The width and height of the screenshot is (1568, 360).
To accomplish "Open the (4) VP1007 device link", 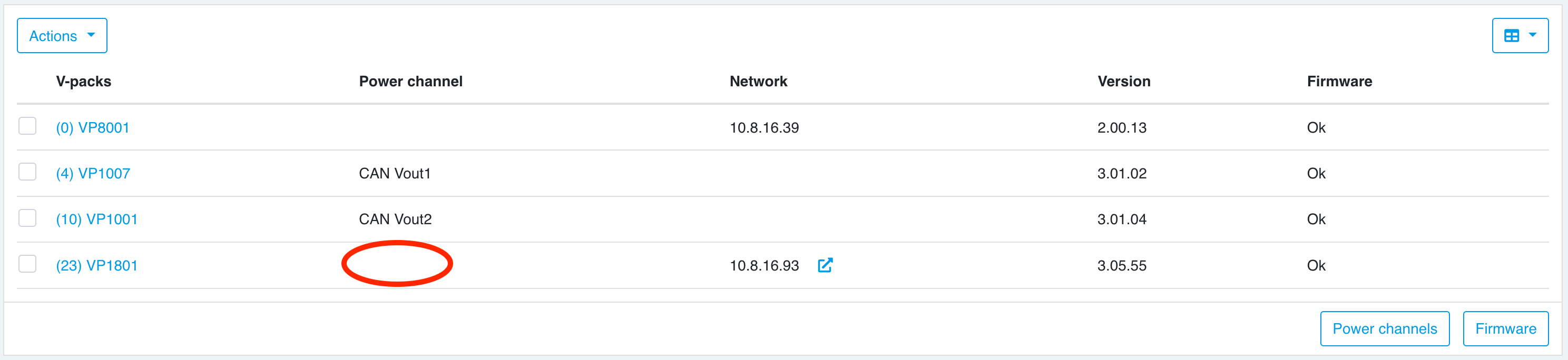I will pyautogui.click(x=93, y=174).
